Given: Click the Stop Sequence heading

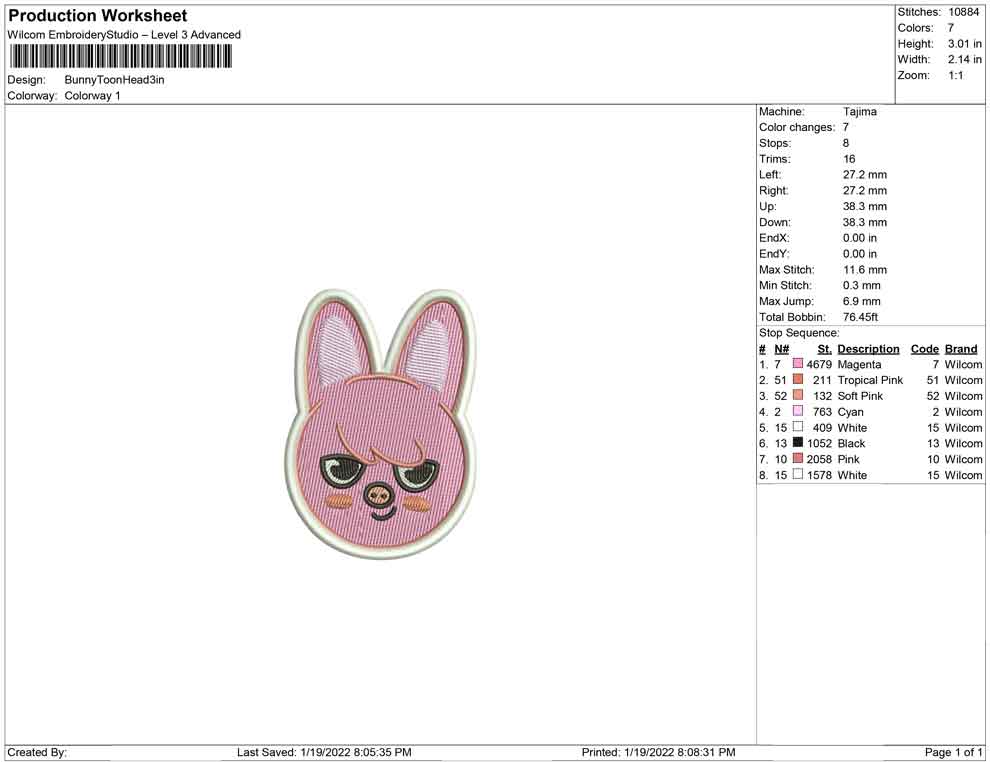Looking at the screenshot, I should [799, 333].
